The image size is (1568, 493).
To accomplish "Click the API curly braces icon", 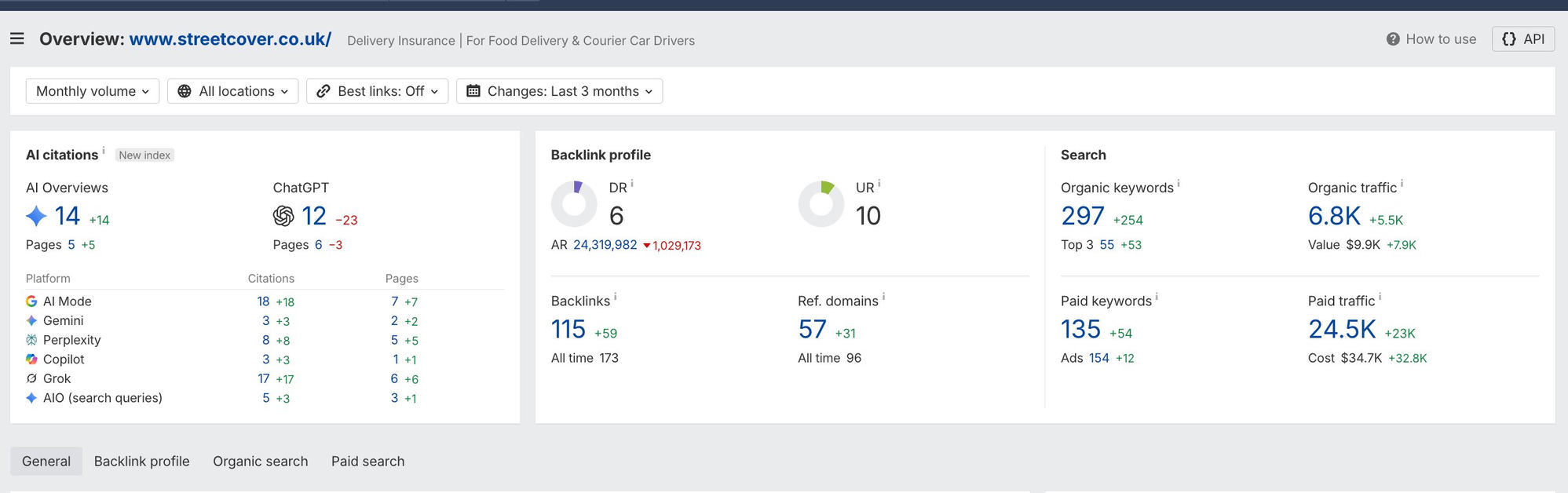I will [x=1509, y=39].
